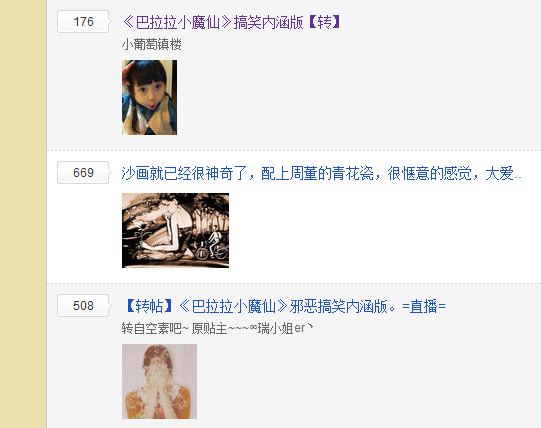The width and height of the screenshot is (541, 428).
Task: Click the 【转】 tag in first title
Action: (324, 22)
